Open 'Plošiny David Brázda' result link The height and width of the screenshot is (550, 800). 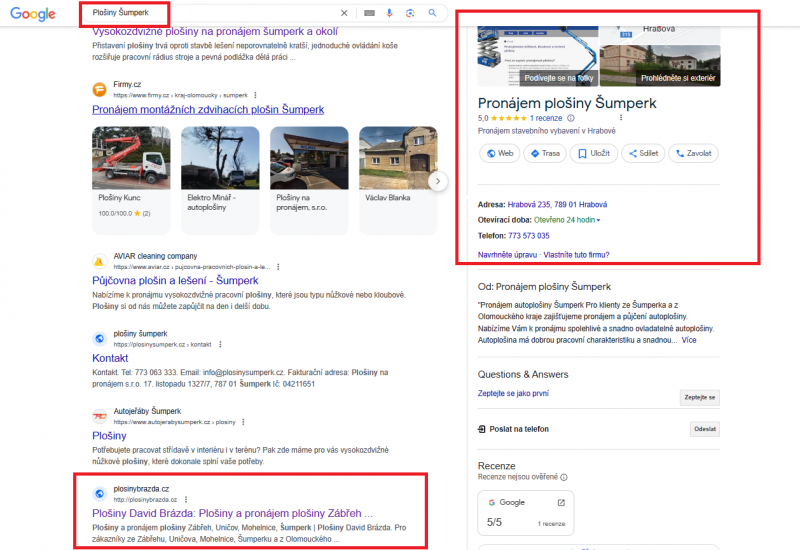[x=232, y=513]
